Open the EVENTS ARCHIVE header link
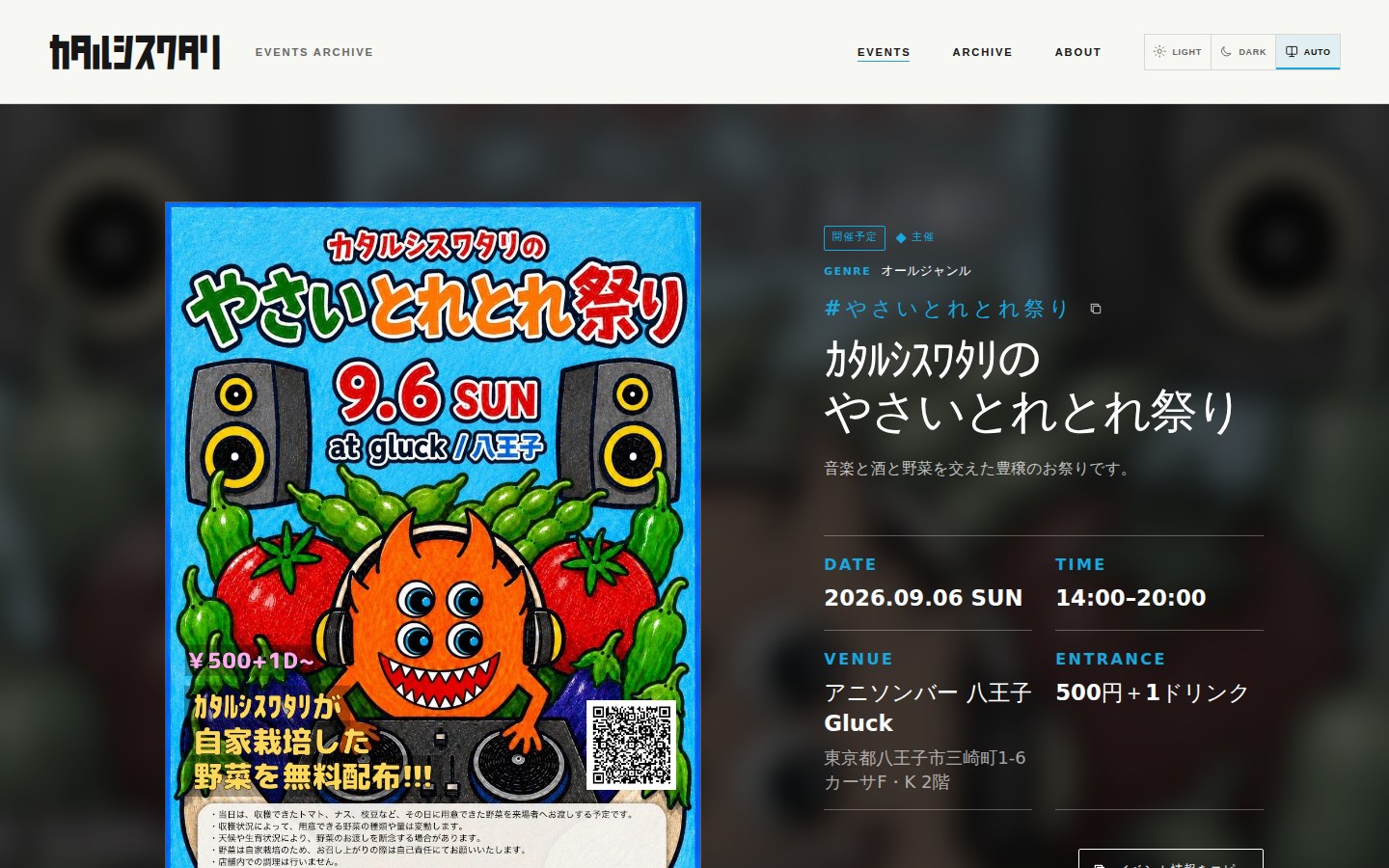This screenshot has height=868, width=1389. [313, 52]
